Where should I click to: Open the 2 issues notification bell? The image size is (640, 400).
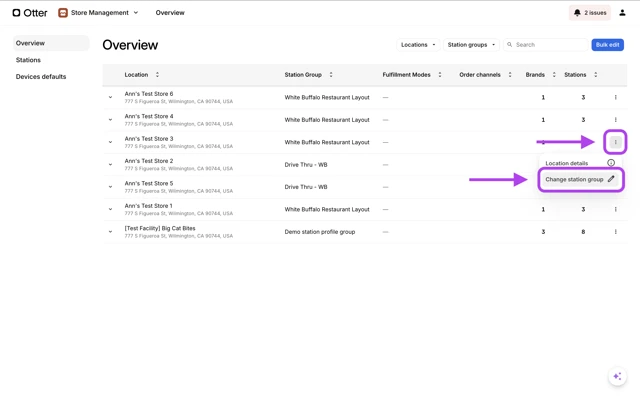pyautogui.click(x=589, y=13)
